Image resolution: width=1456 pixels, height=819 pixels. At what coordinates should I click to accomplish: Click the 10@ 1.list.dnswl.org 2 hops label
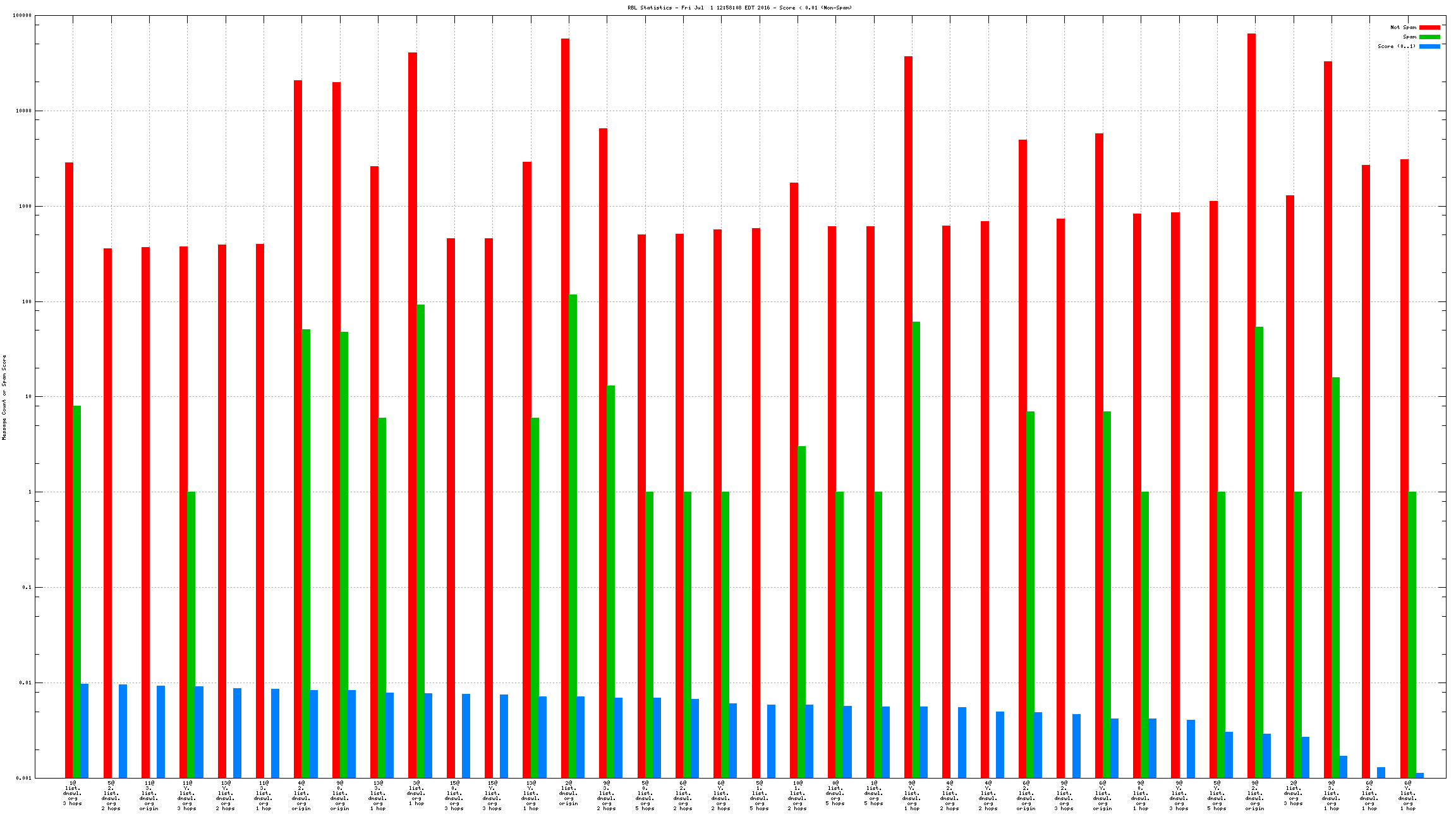[x=798, y=796]
